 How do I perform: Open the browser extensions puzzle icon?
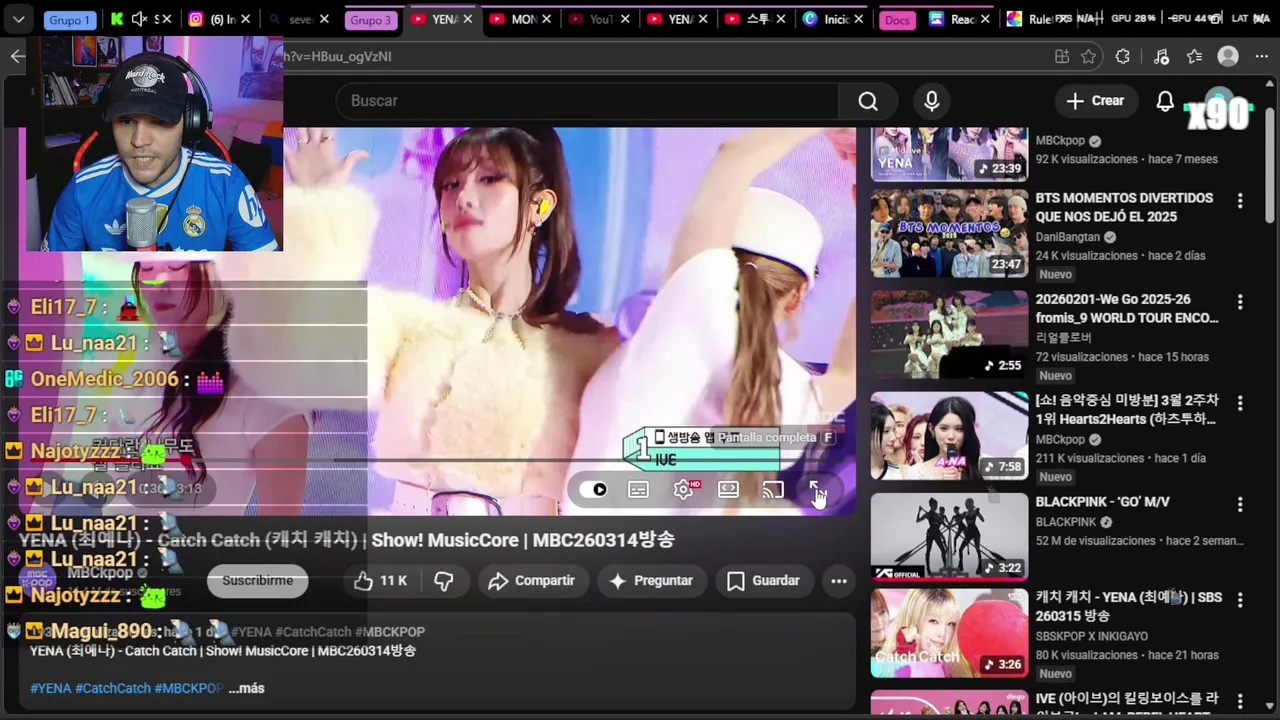1123,57
